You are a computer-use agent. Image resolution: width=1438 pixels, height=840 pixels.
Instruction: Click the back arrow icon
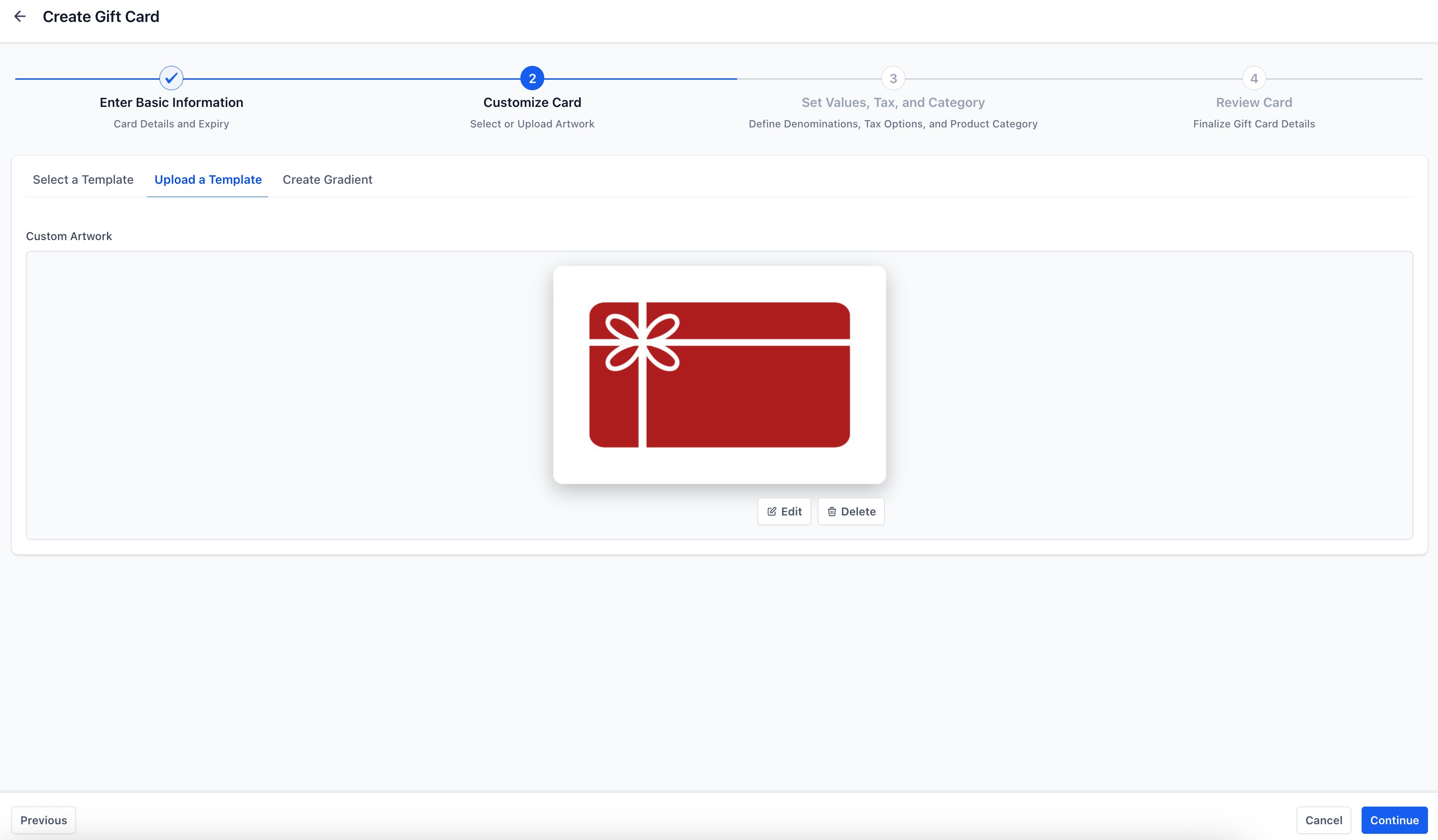click(x=20, y=17)
